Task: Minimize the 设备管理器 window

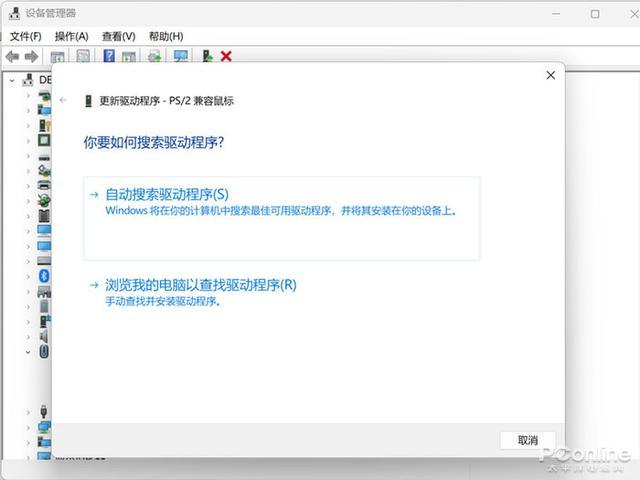Action: (556, 14)
